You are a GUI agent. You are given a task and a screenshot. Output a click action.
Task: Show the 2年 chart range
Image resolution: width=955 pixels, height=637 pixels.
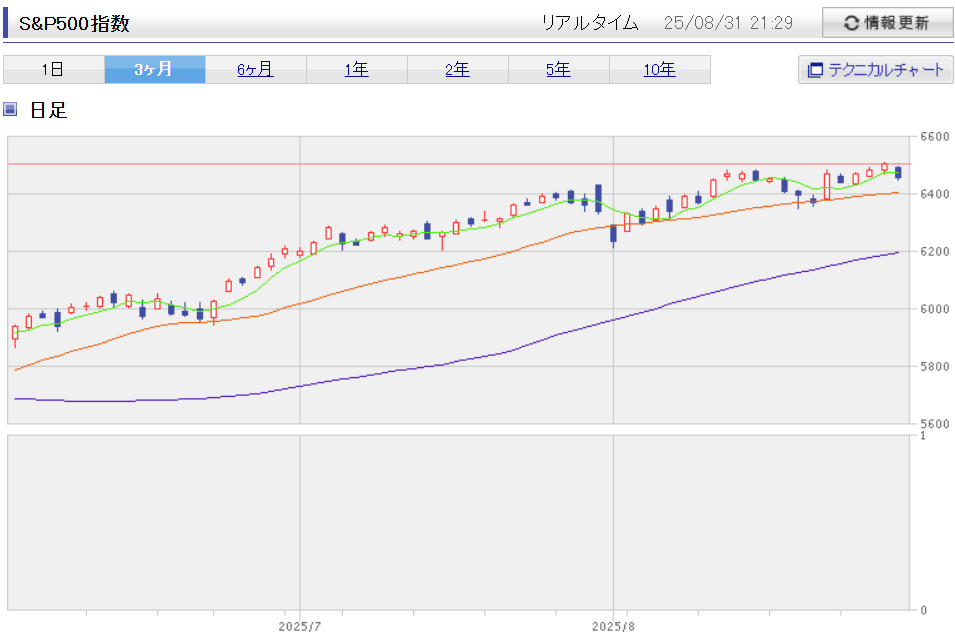457,69
